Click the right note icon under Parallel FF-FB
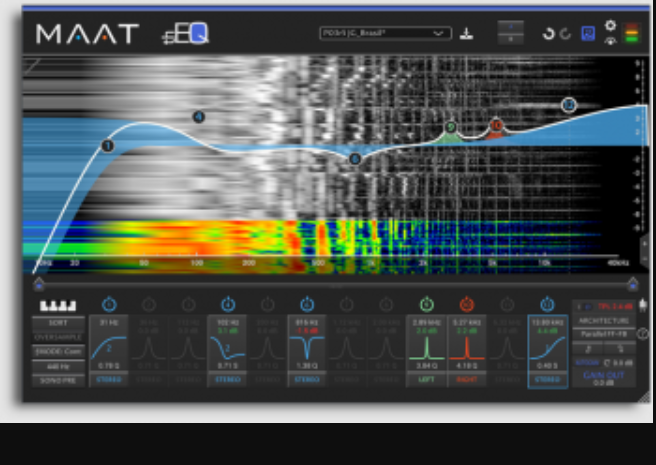This screenshot has width=656, height=465. [x=620, y=349]
